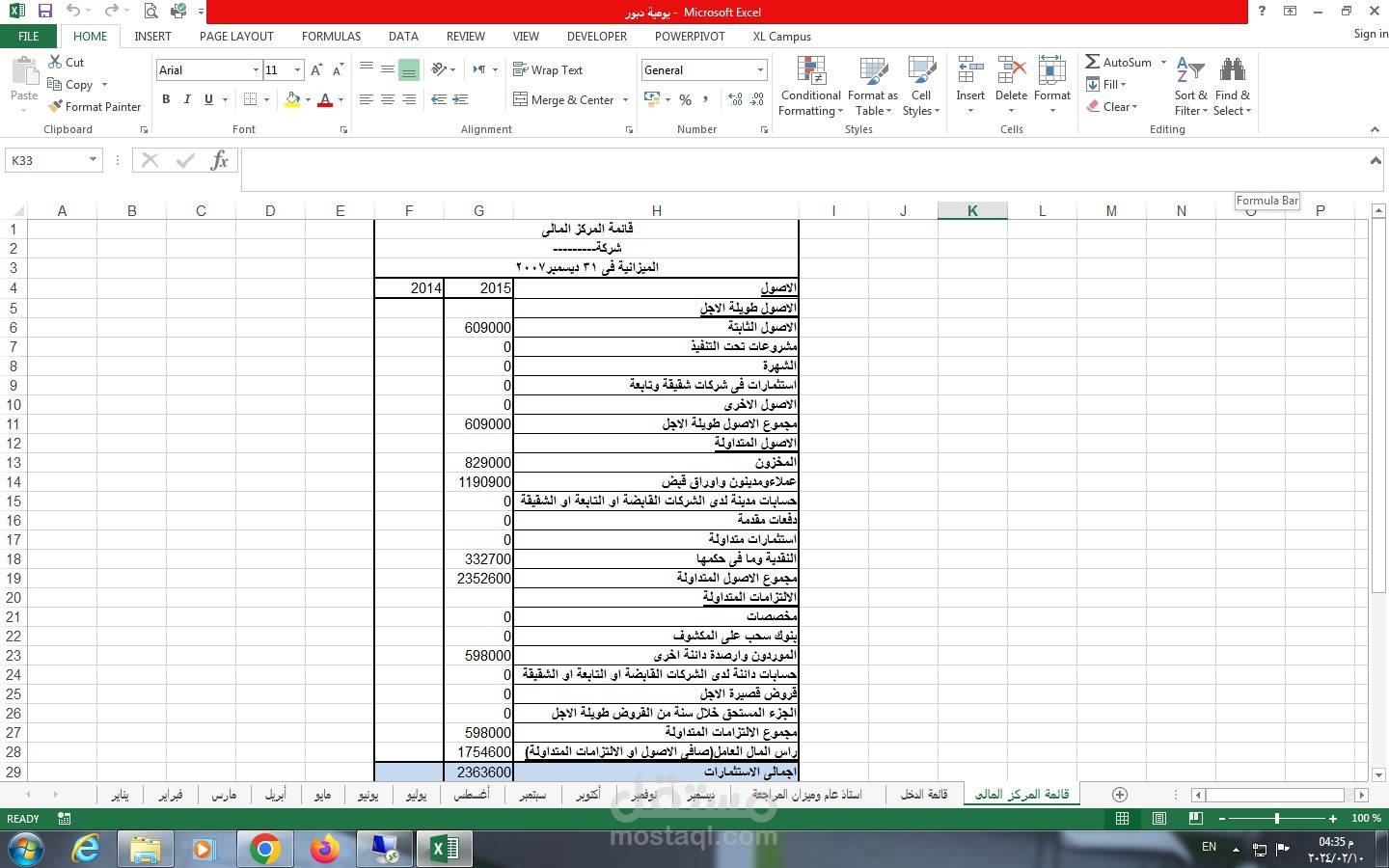Viewport: 1389px width, 868px height.
Task: Open Conditional Formatting menu
Action: coord(811,87)
